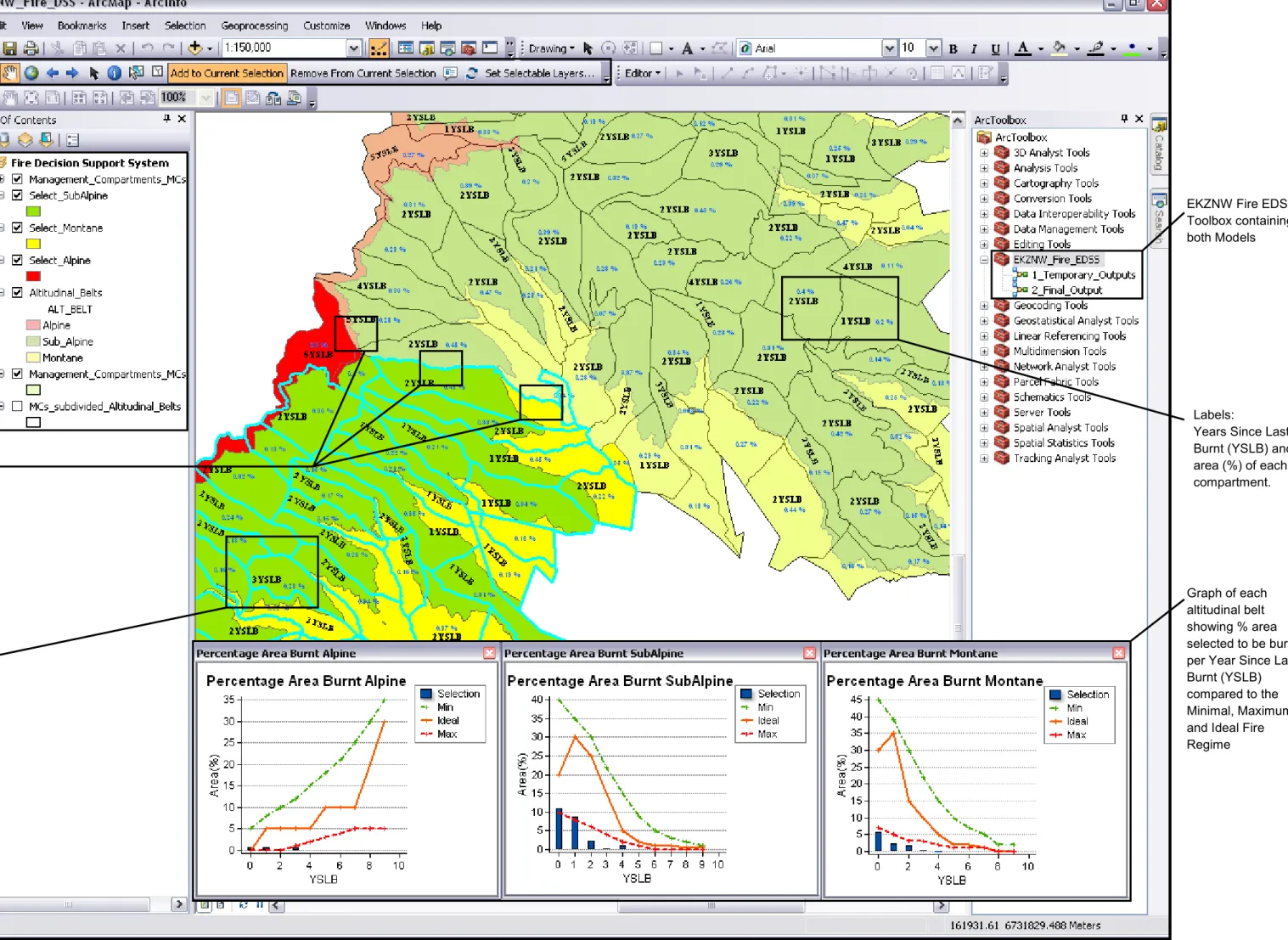Toggle the Altitudinal_Belts layer checkbox
1288x940 pixels.
[x=17, y=292]
